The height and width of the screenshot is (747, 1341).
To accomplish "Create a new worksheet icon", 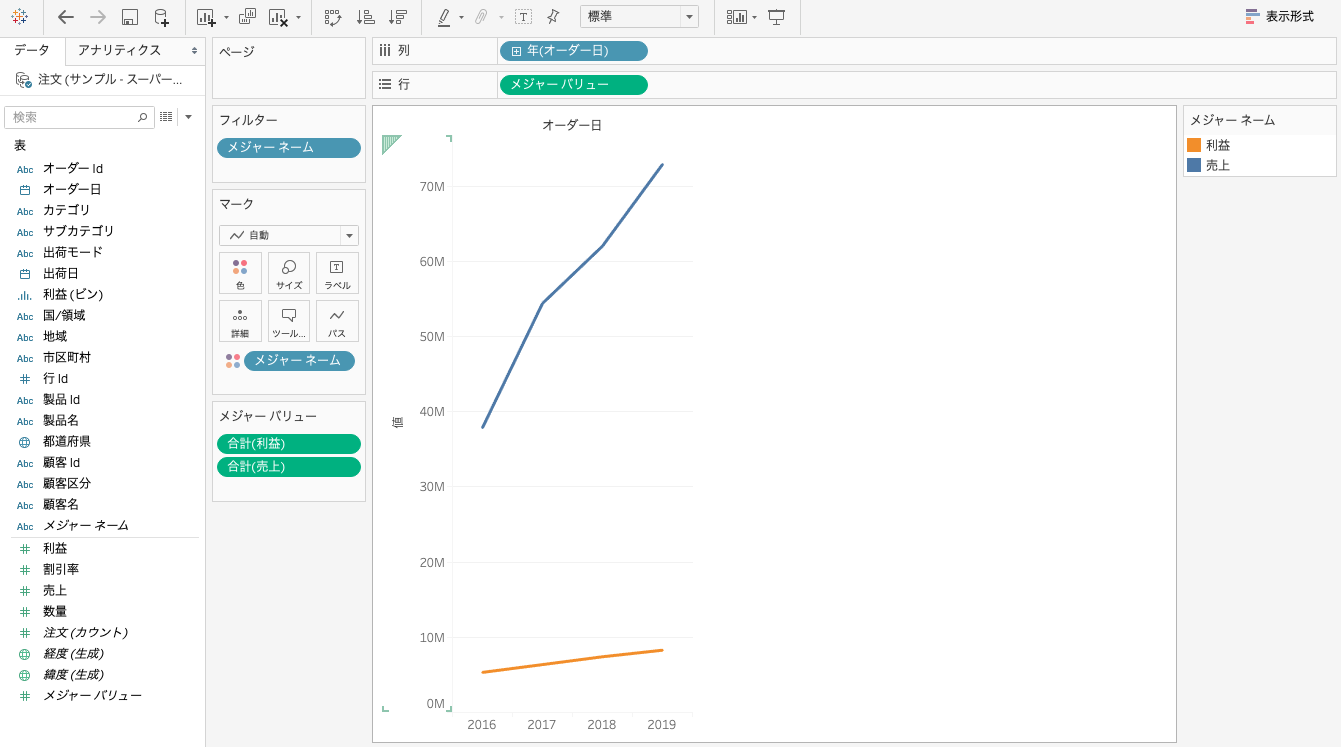I will click(x=206, y=17).
